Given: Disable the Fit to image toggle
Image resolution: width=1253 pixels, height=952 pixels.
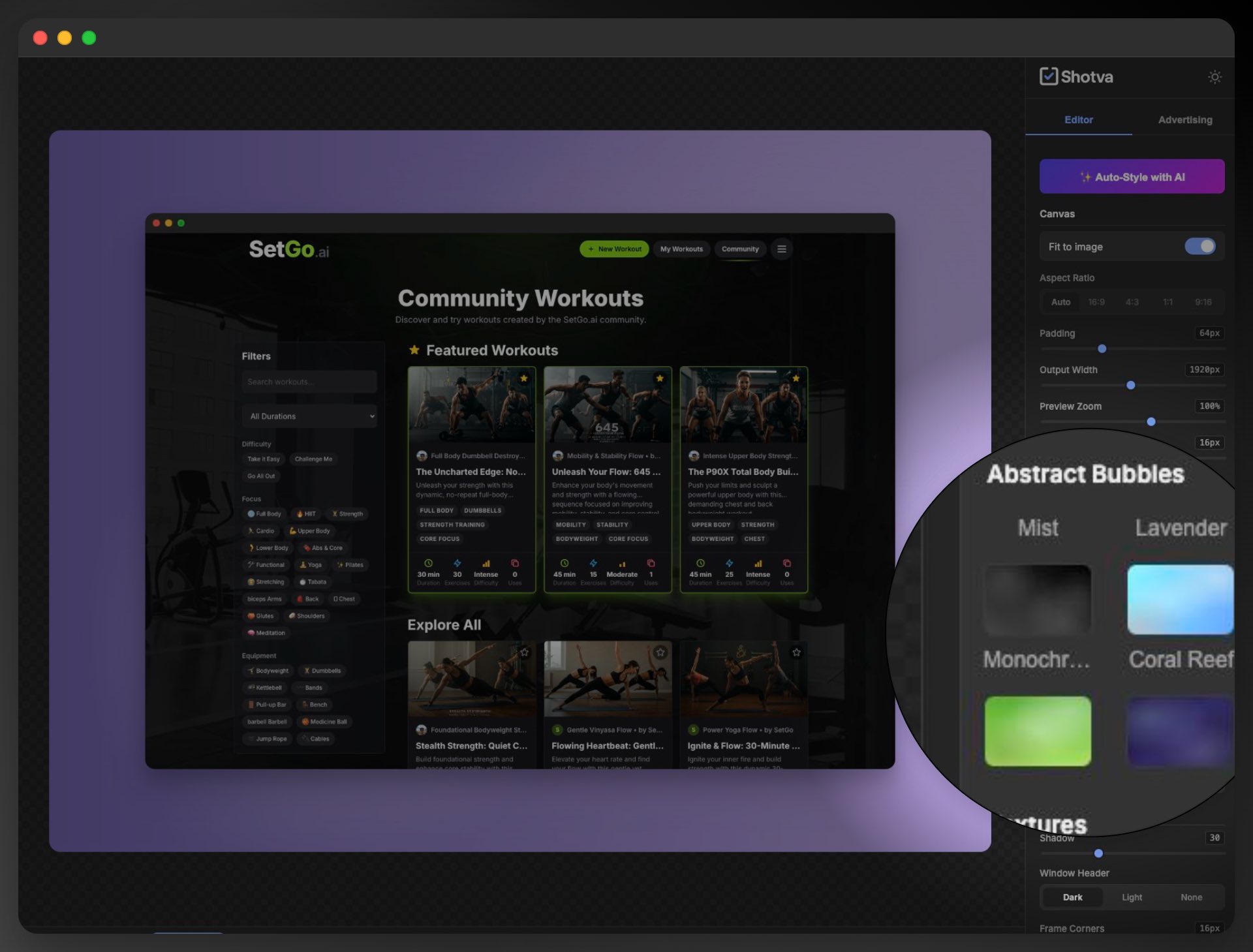Looking at the screenshot, I should tap(1199, 247).
